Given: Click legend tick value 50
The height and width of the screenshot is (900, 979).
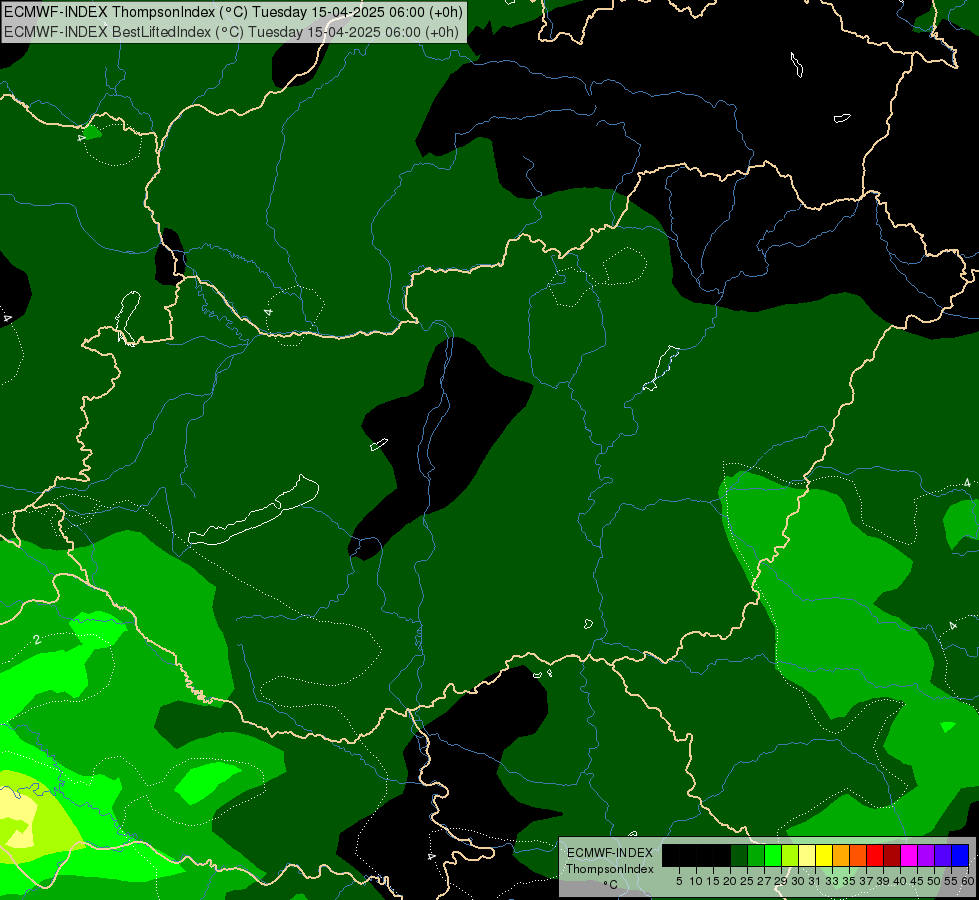Looking at the screenshot, I should click(934, 881).
